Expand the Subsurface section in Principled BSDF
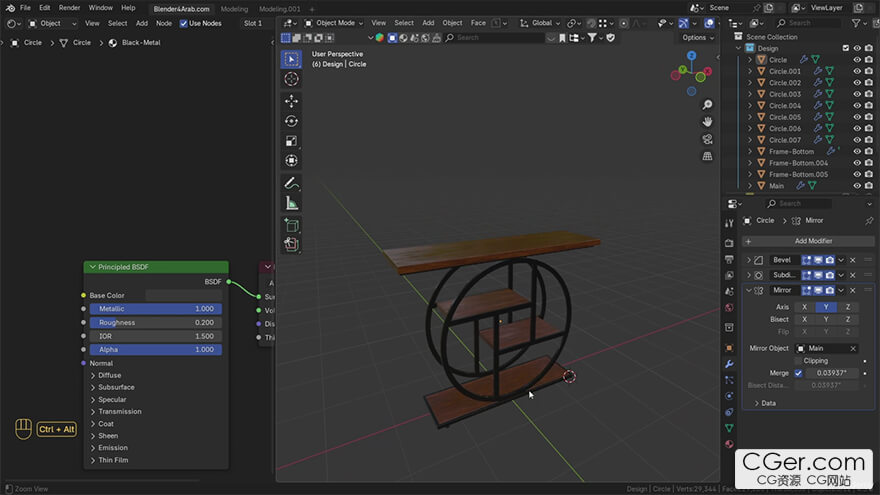 93,387
